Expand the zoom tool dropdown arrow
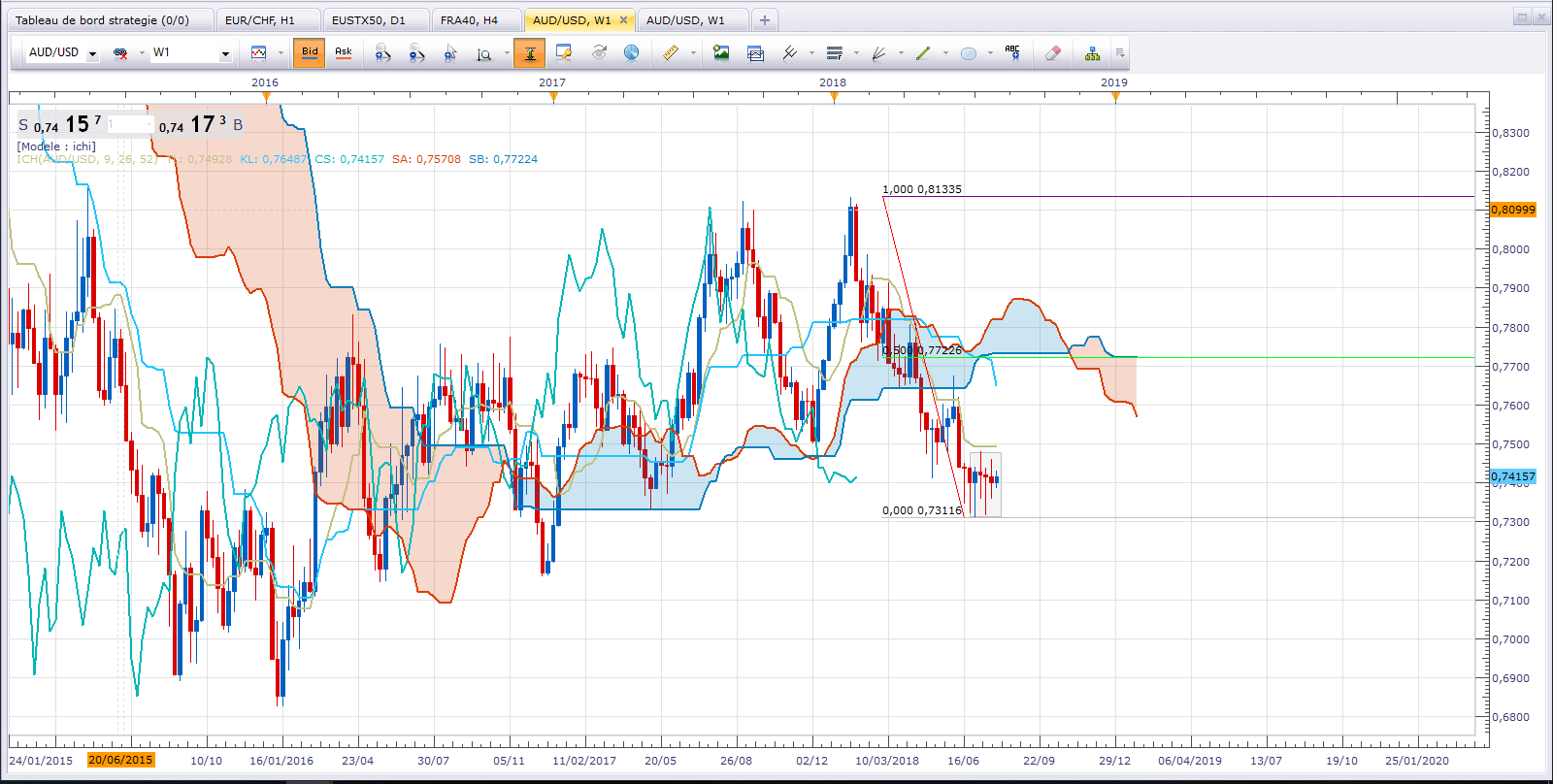 507,53
